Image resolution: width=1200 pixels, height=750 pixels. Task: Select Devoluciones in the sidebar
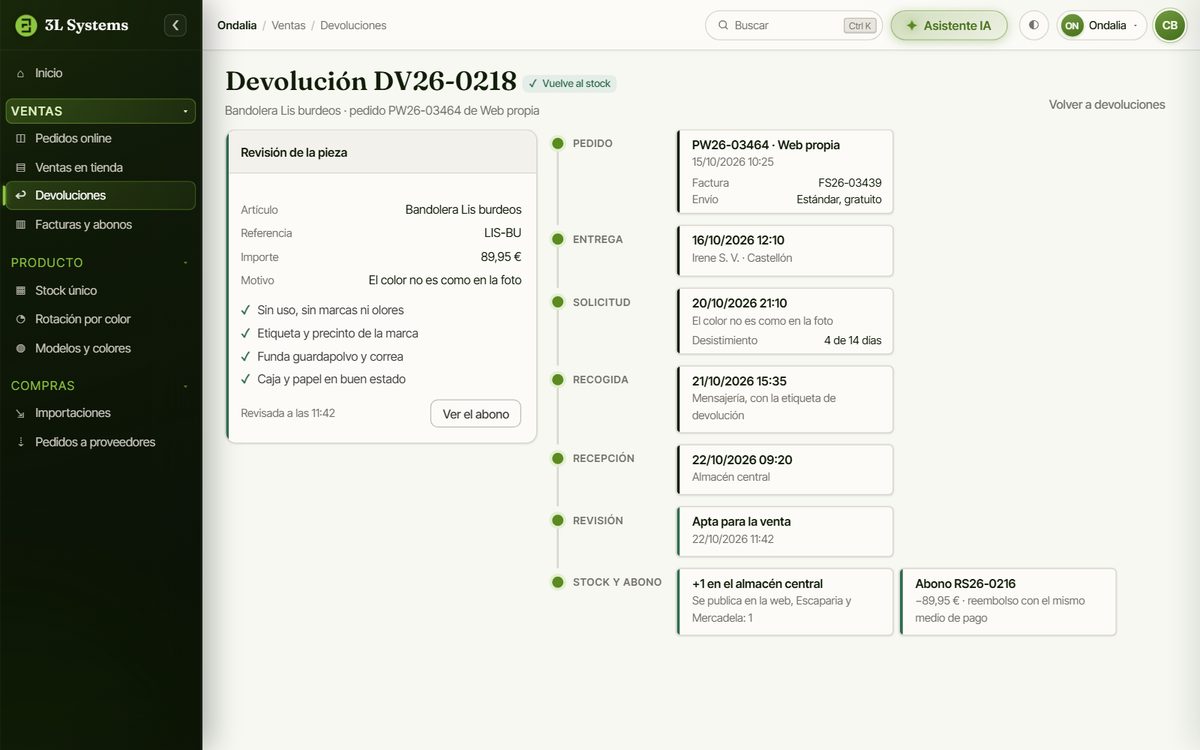(100, 195)
